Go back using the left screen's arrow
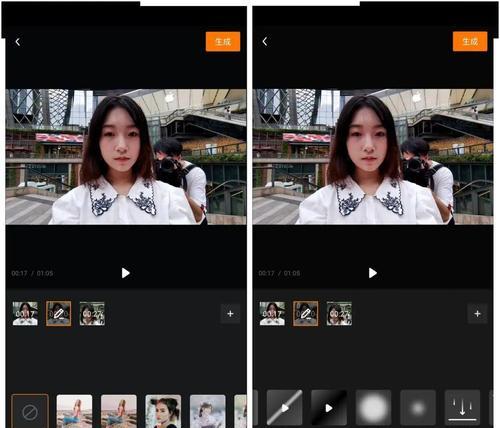 coord(18,42)
